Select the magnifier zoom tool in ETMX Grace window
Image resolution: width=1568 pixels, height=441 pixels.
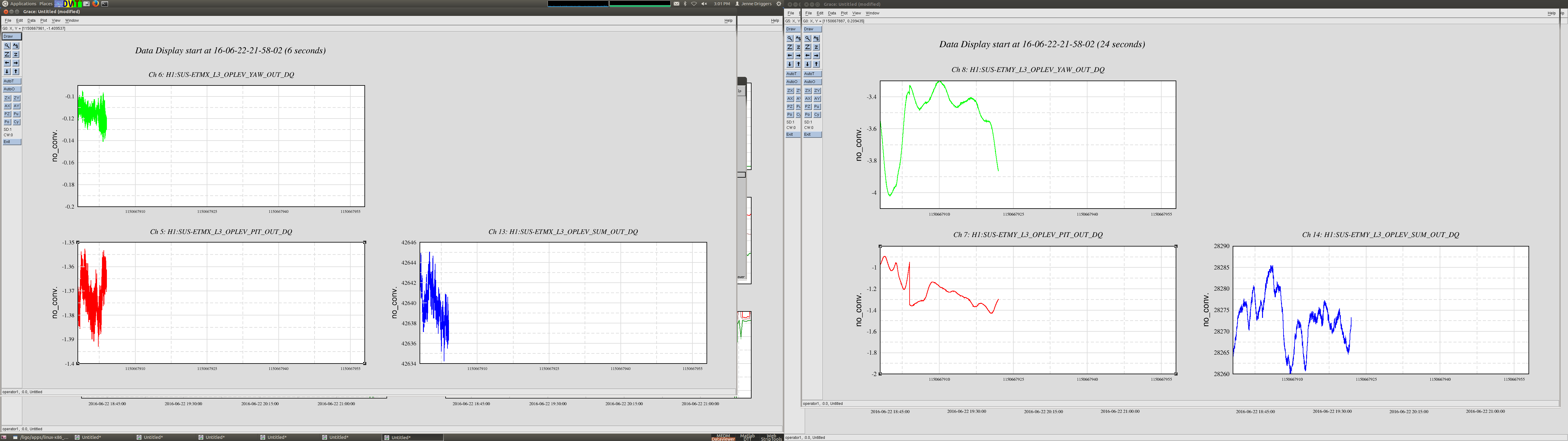[7, 46]
